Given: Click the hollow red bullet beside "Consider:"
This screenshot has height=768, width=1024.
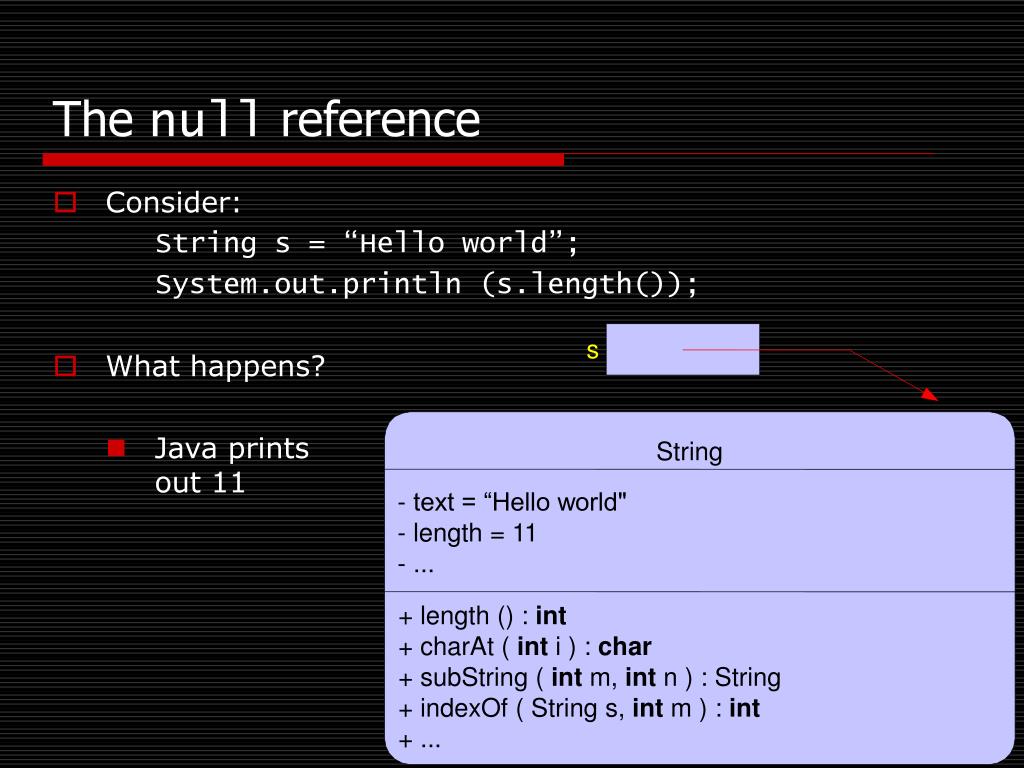Looking at the screenshot, I should pyautogui.click(x=65, y=202).
